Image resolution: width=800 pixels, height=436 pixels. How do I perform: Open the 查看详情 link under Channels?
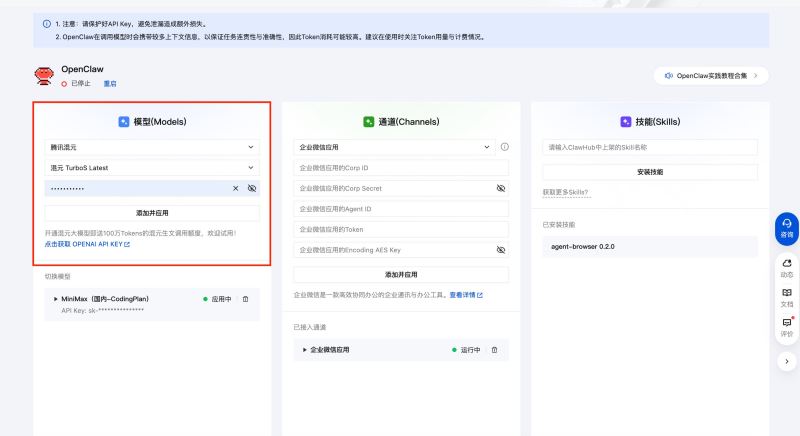pyautogui.click(x=466, y=295)
